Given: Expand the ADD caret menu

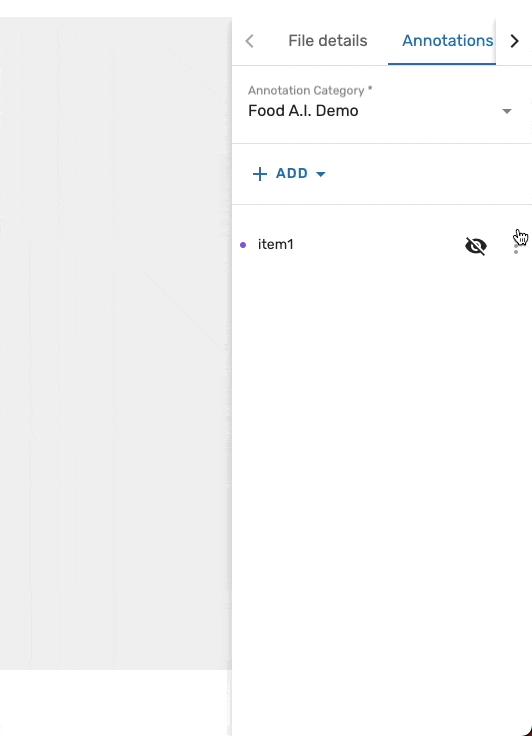Looking at the screenshot, I should tap(321, 174).
